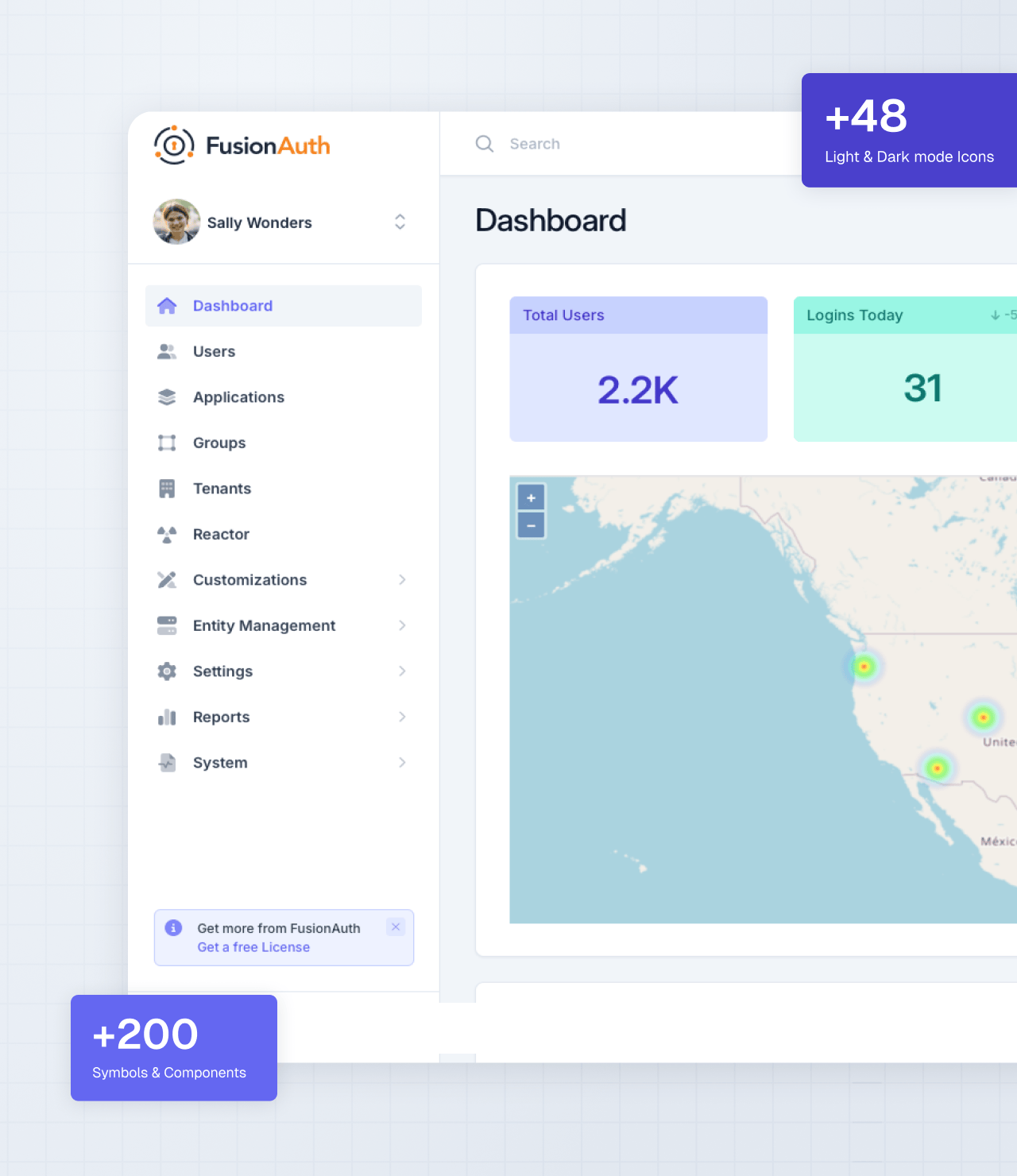Zoom in on the map

click(532, 498)
